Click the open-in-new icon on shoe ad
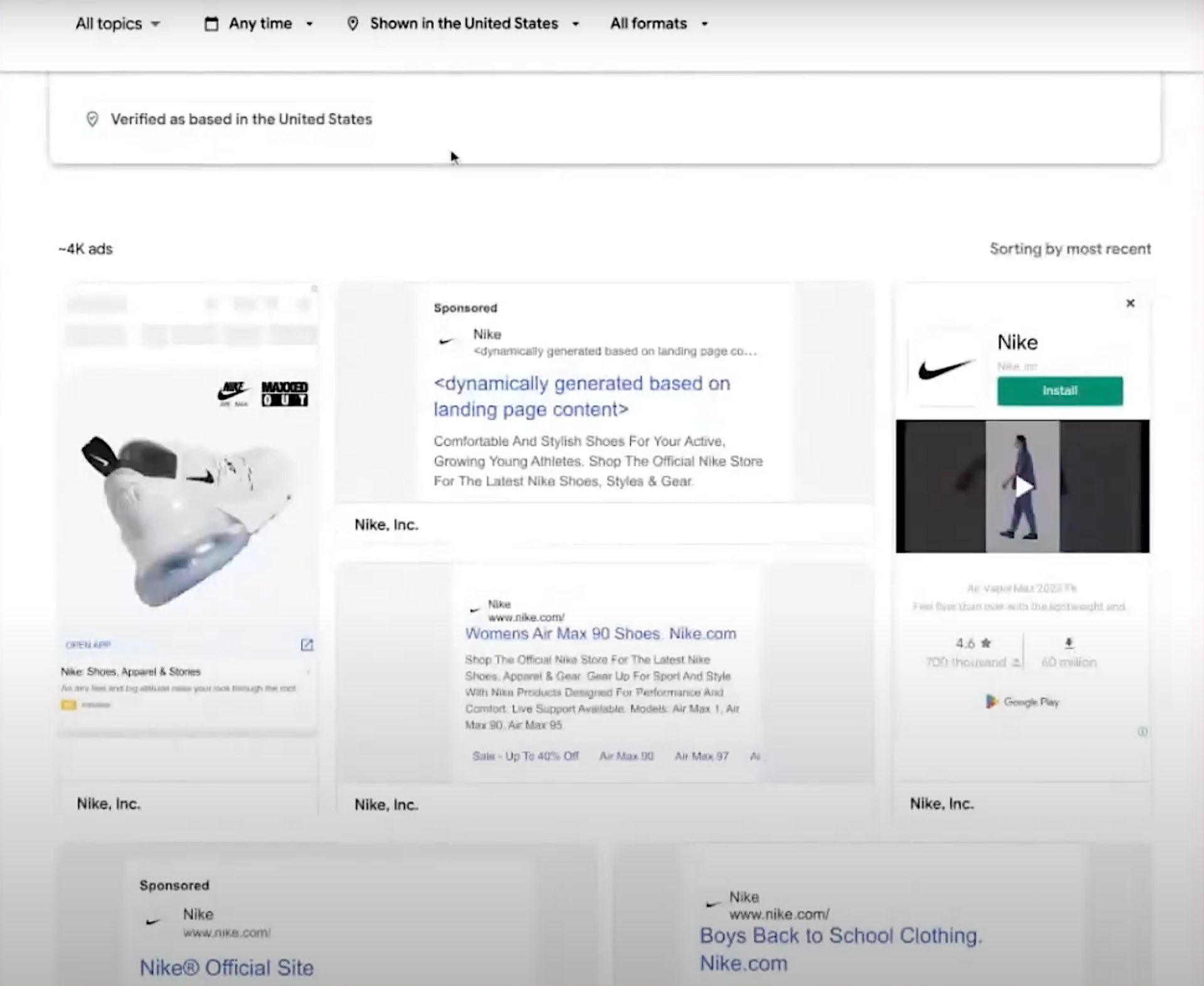 (x=307, y=645)
